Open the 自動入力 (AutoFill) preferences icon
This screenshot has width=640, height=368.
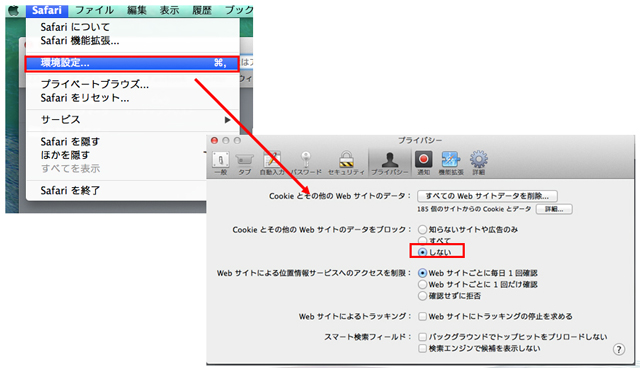(x=272, y=163)
